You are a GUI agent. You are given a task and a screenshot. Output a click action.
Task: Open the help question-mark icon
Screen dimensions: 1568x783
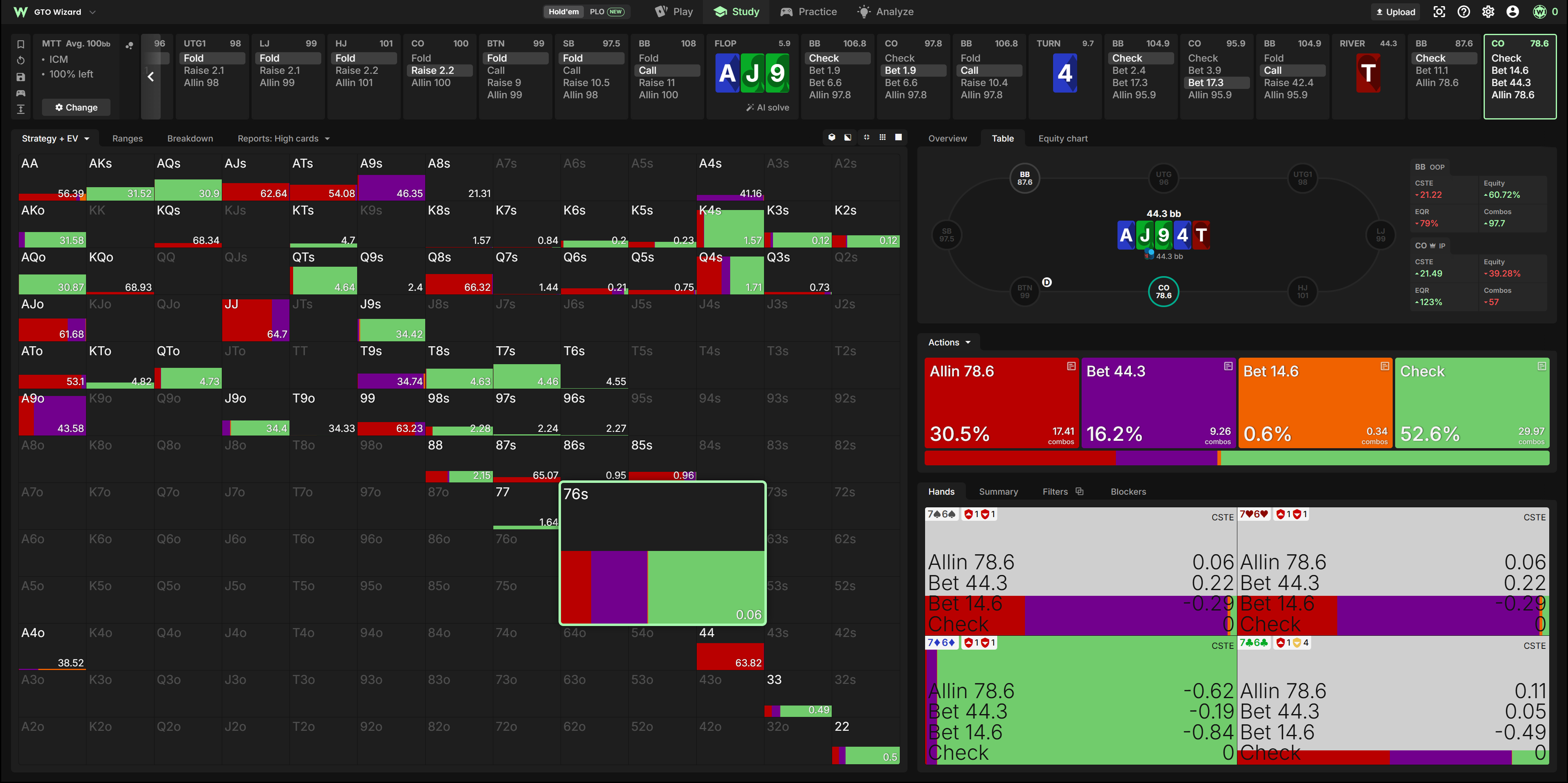click(1464, 11)
